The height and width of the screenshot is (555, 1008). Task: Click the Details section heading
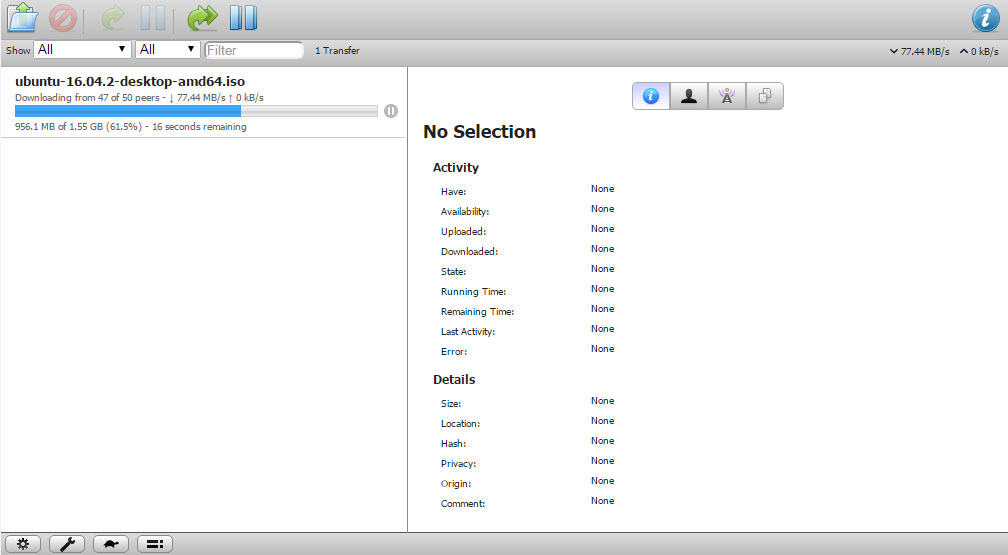454,379
